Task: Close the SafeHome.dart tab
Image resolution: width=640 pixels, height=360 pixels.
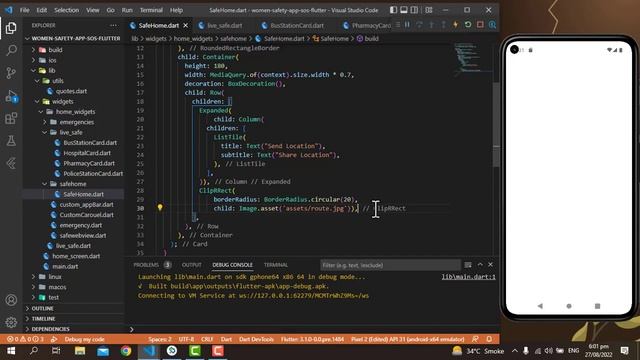Action: coord(186,25)
